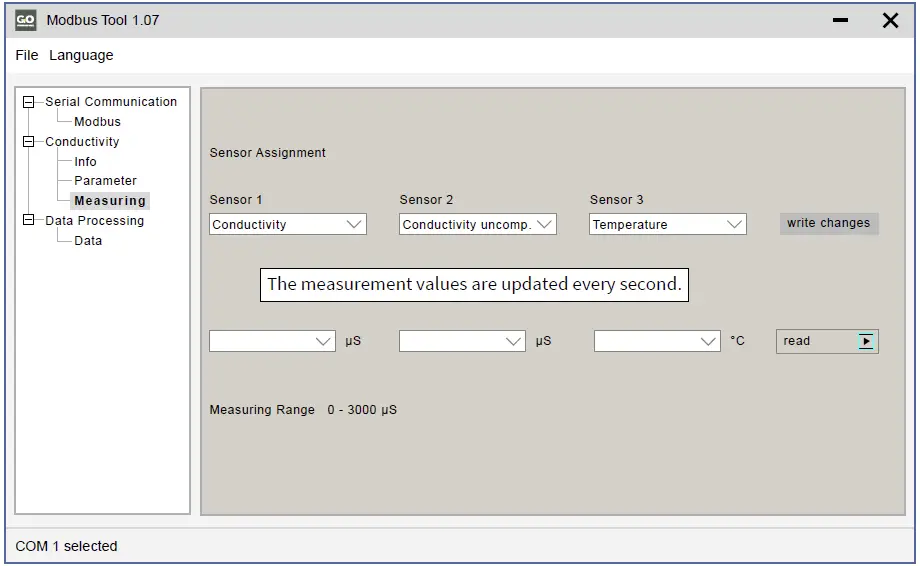Image resolution: width=920 pixels, height=566 pixels.
Task: Click the Sensor 2 label
Action: click(x=427, y=199)
